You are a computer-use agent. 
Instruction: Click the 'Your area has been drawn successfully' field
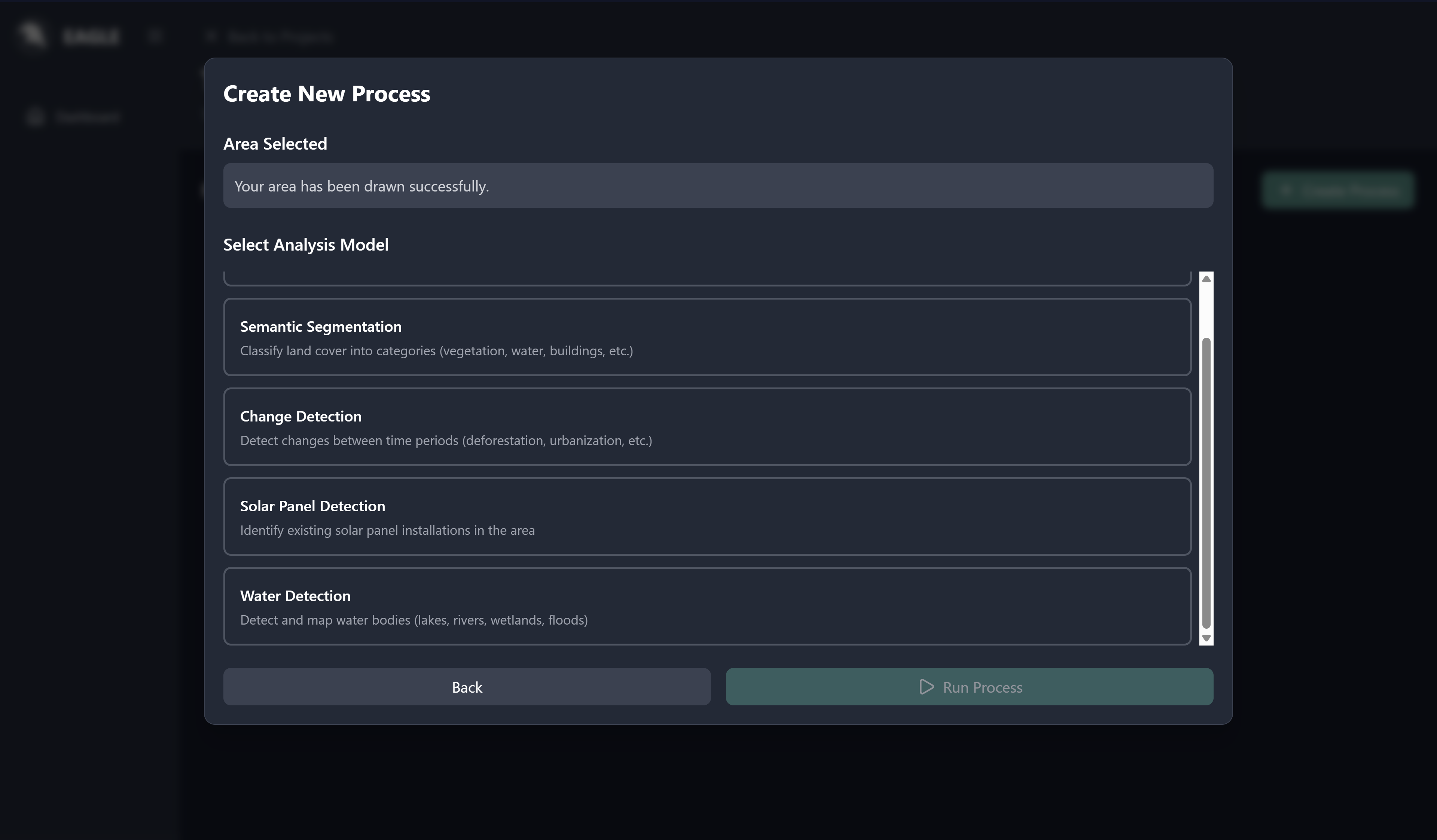pos(717,186)
